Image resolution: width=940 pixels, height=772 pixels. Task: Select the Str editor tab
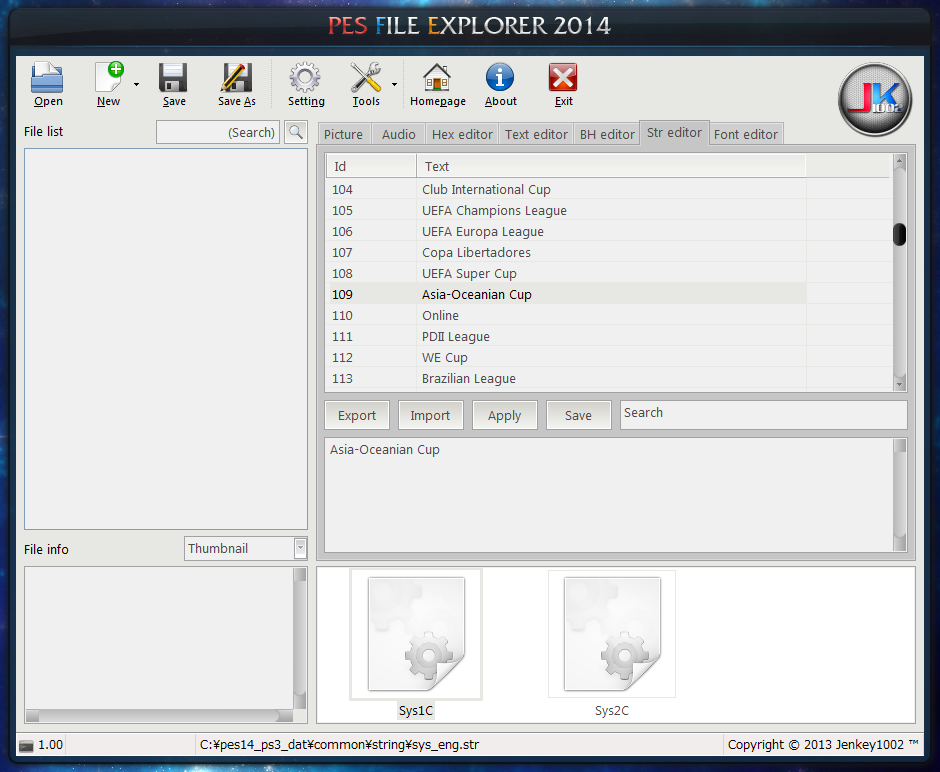click(x=674, y=132)
